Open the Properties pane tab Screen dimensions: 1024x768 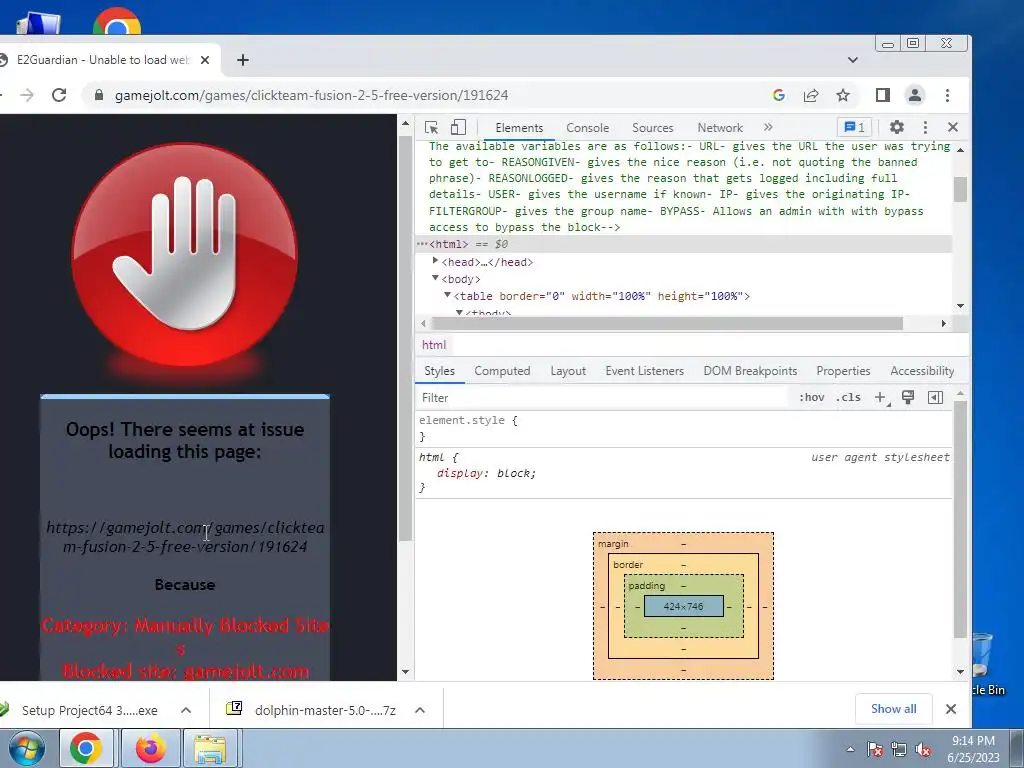843,371
